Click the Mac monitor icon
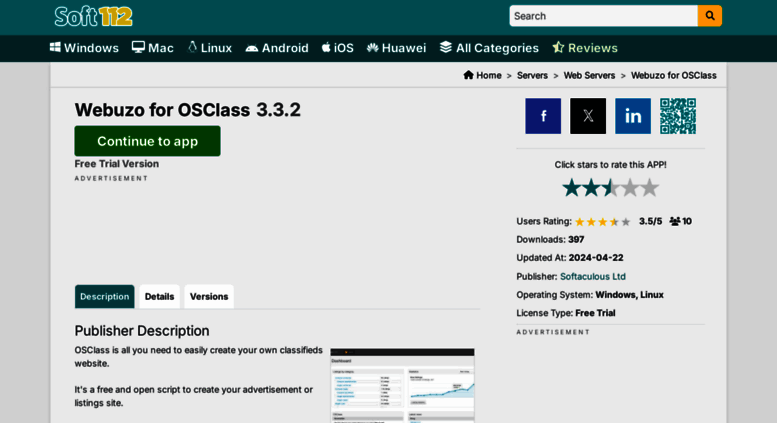Viewport: 777px width, 423px height. pos(138,47)
